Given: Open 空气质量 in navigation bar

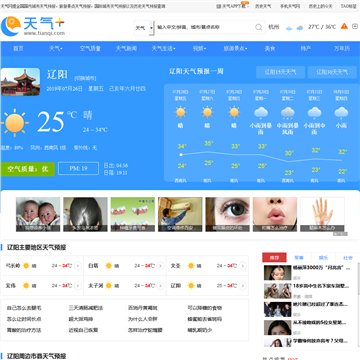Looking at the screenshot, I should pos(90,49).
